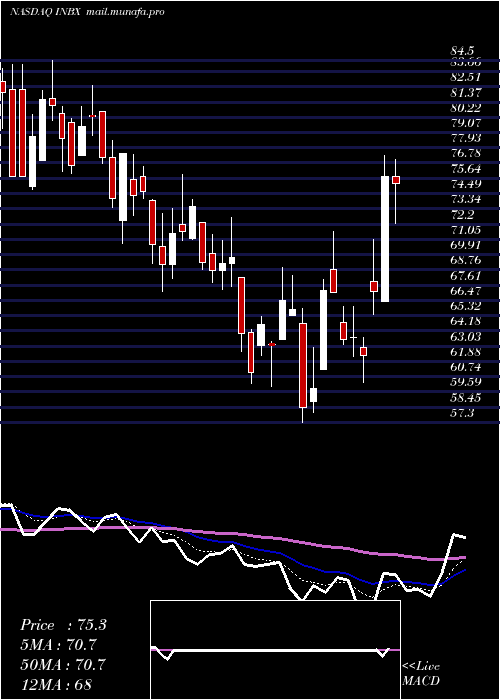Select the 72.2 price axis label

click(x=462, y=215)
